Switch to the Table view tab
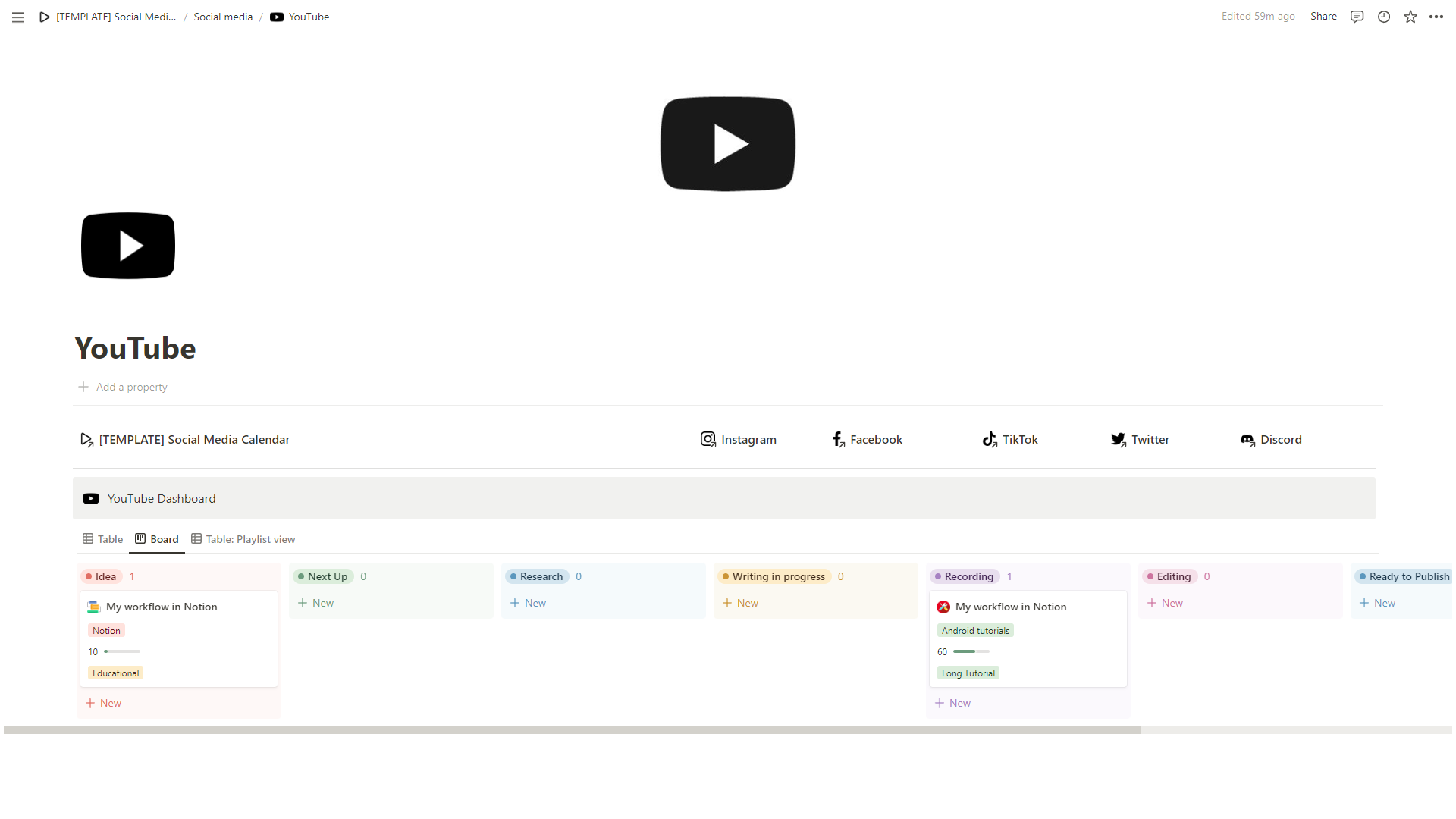 (x=103, y=539)
